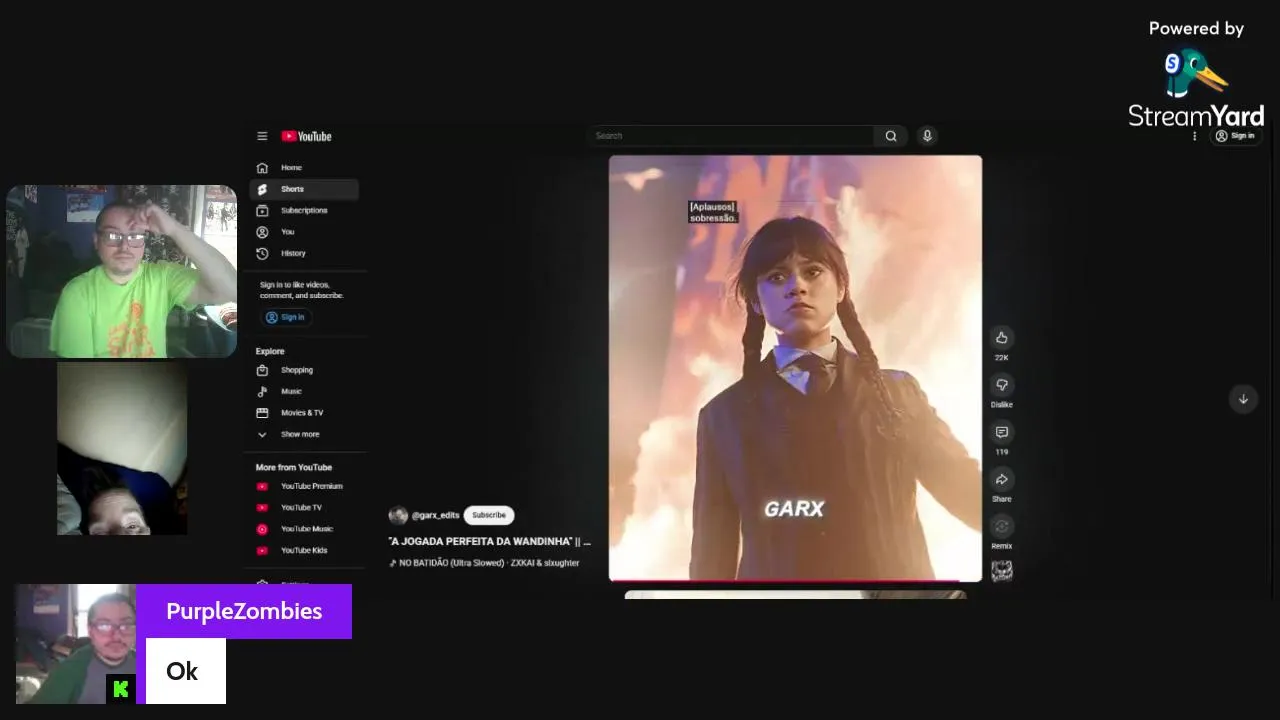Open Music under Explore

pyautogui.click(x=304, y=392)
